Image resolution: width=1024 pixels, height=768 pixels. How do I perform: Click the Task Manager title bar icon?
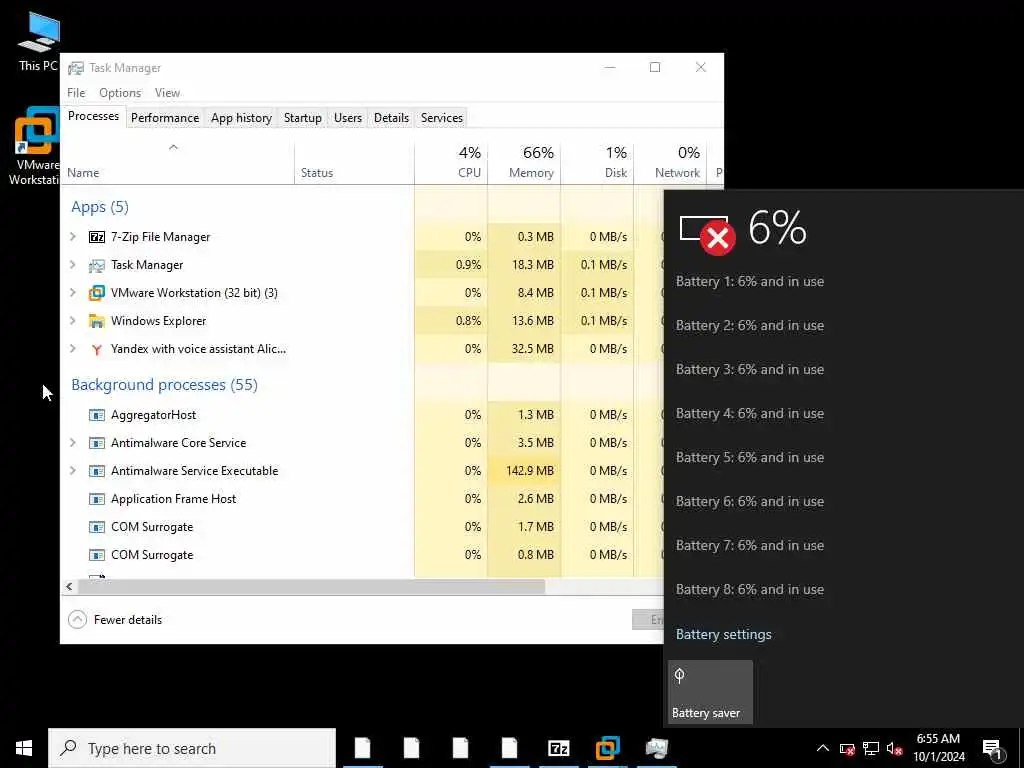click(x=76, y=68)
